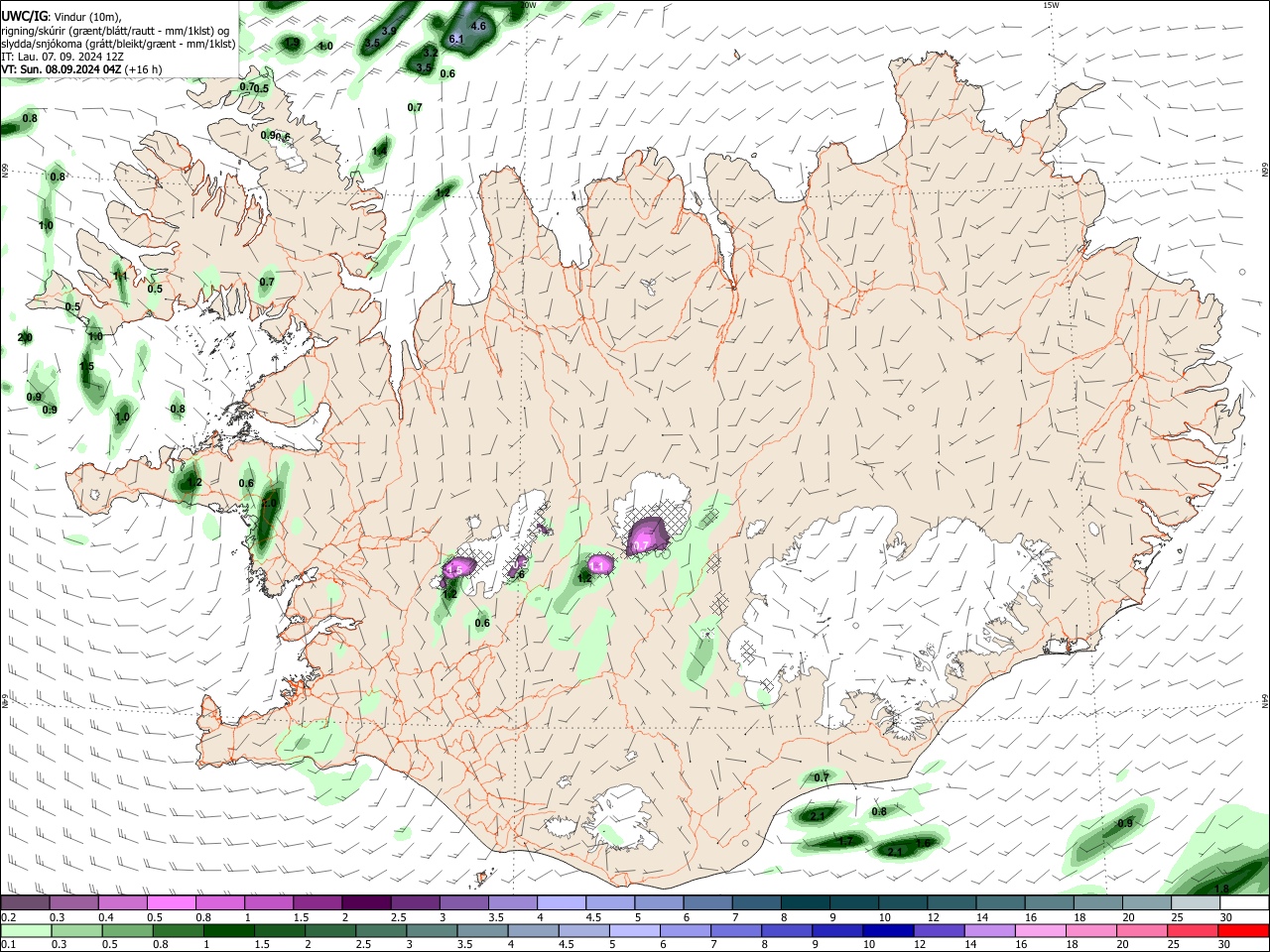Select the darkest green rain swatch after label 1

tap(228, 931)
